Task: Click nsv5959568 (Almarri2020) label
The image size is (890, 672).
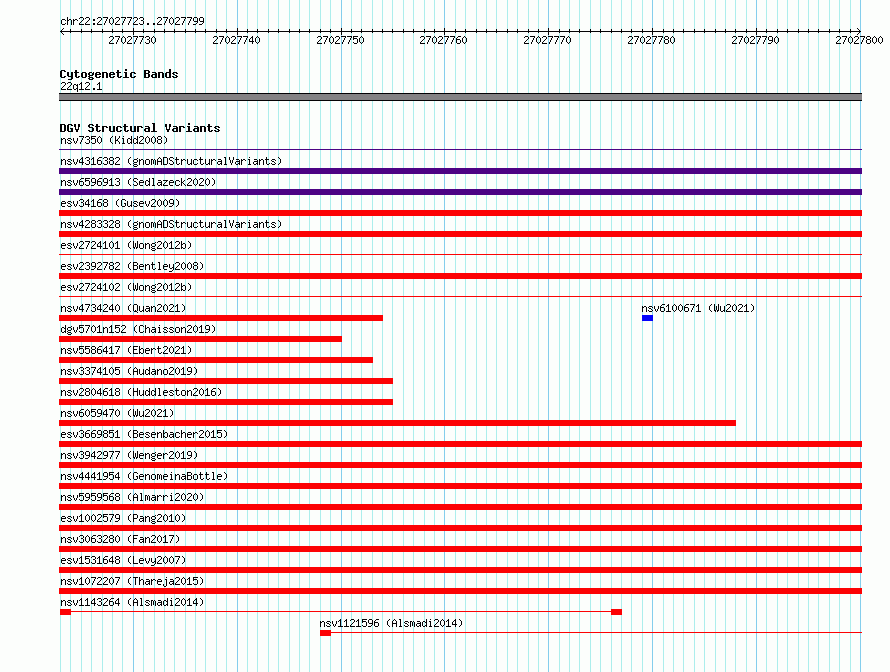Action: (x=132, y=497)
